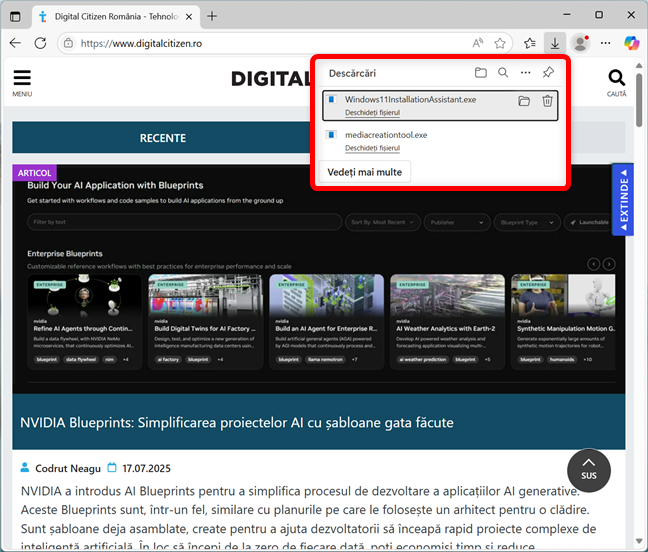Screen dimensions: 648x552
Task: Show Windows11InstallationAssistant.exe in its folder
Action: [524, 101]
